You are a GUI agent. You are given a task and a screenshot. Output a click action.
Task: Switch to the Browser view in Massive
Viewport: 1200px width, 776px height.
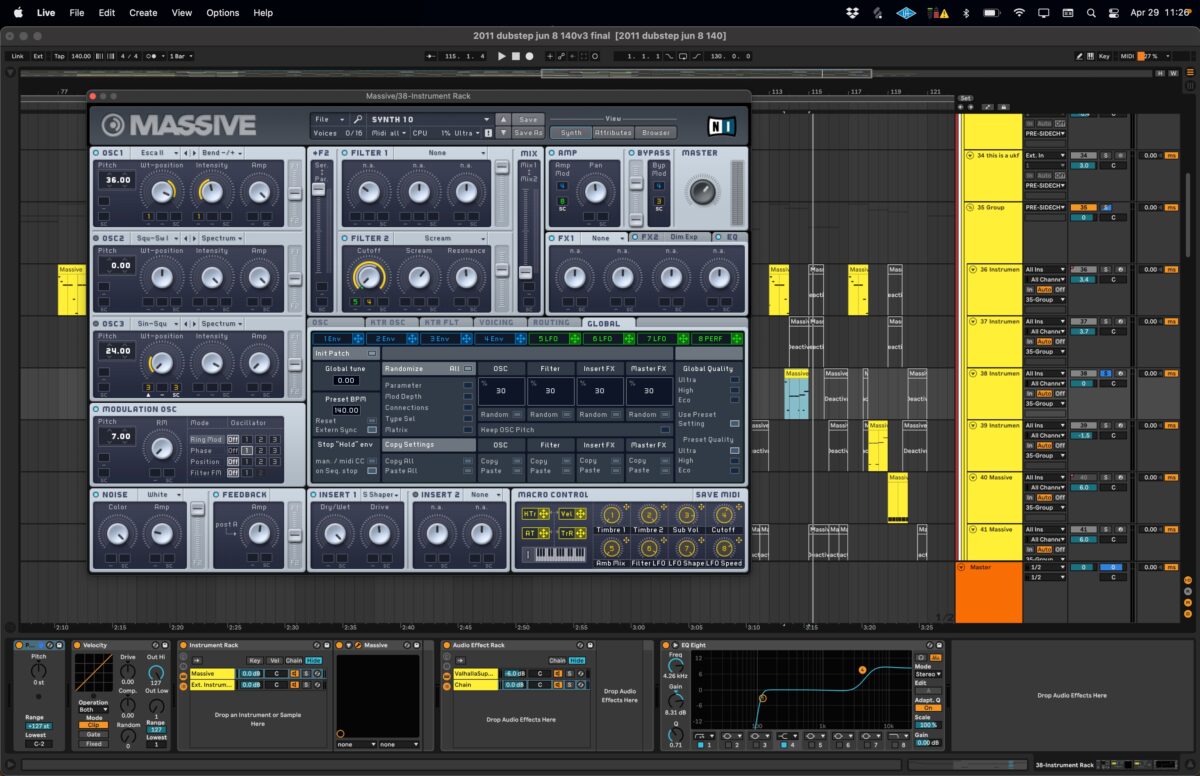tap(656, 132)
